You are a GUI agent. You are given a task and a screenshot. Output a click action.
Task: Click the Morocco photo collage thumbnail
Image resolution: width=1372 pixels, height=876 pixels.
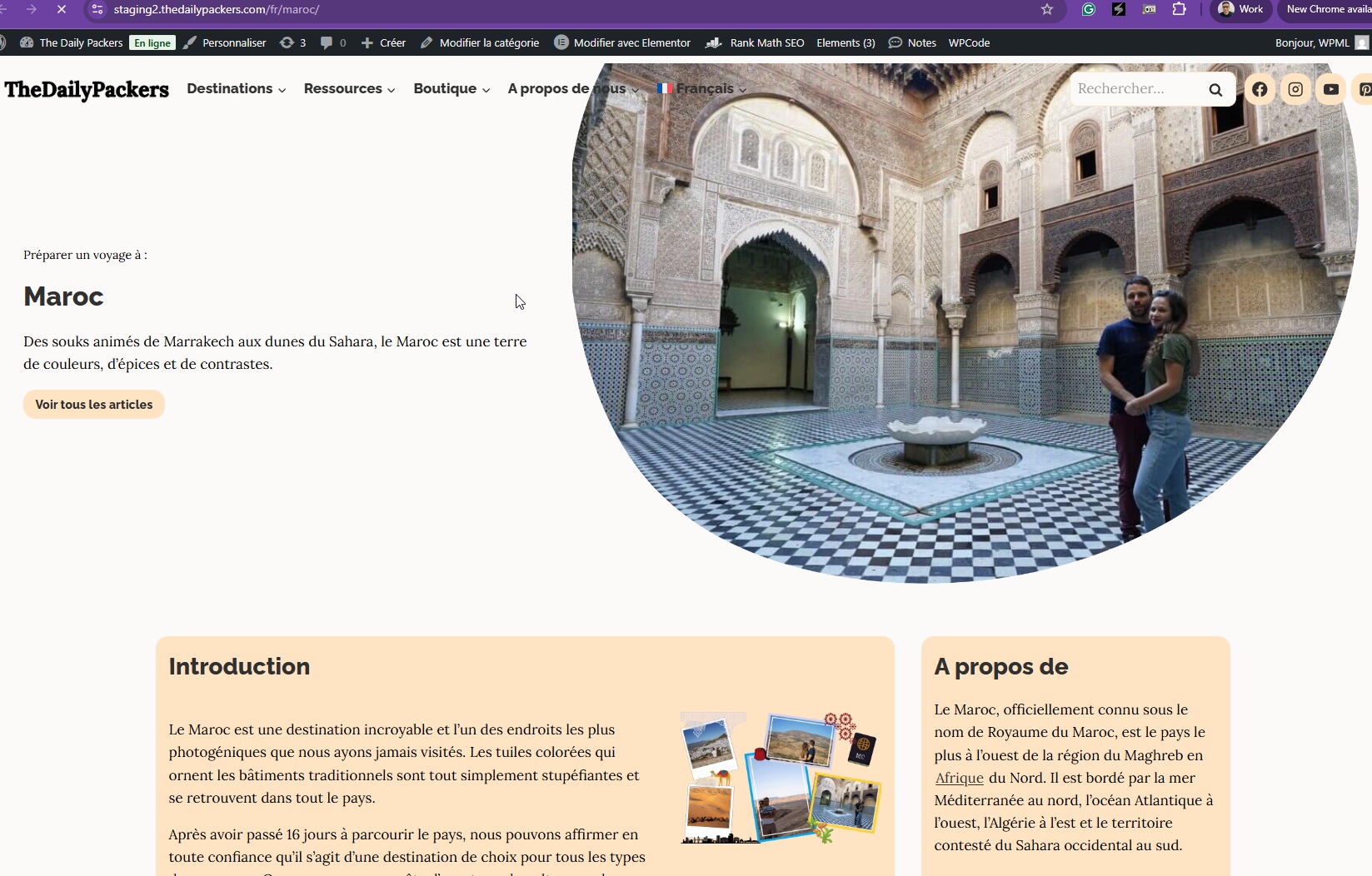coord(780,778)
